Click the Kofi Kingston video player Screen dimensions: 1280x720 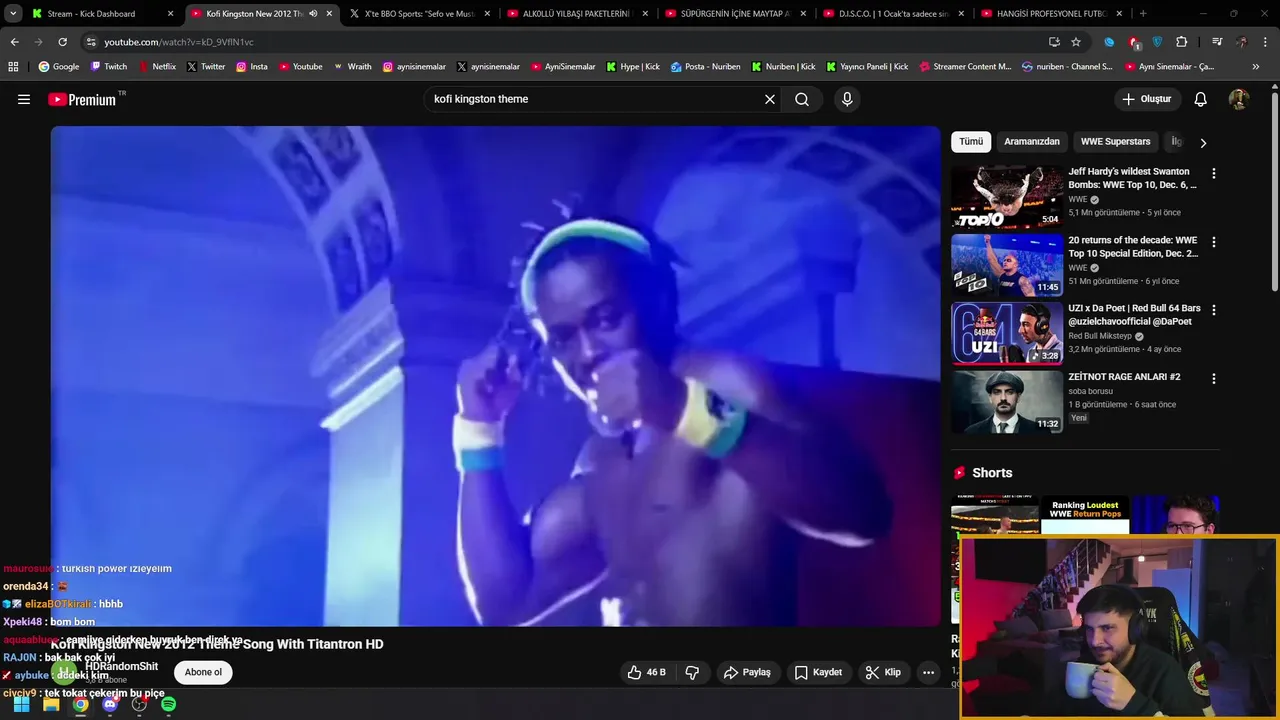pyautogui.click(x=496, y=376)
